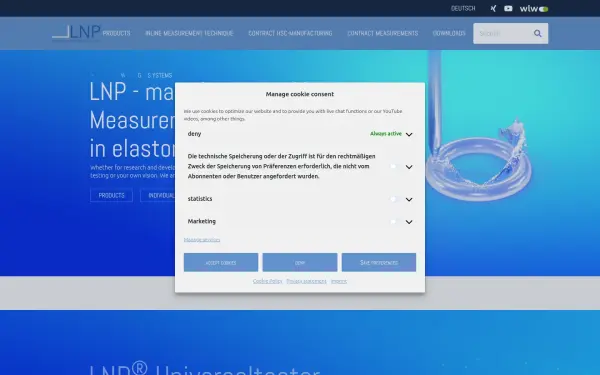Image resolution: width=600 pixels, height=375 pixels.
Task: Click the Save Preferences button
Action: pyautogui.click(x=379, y=262)
